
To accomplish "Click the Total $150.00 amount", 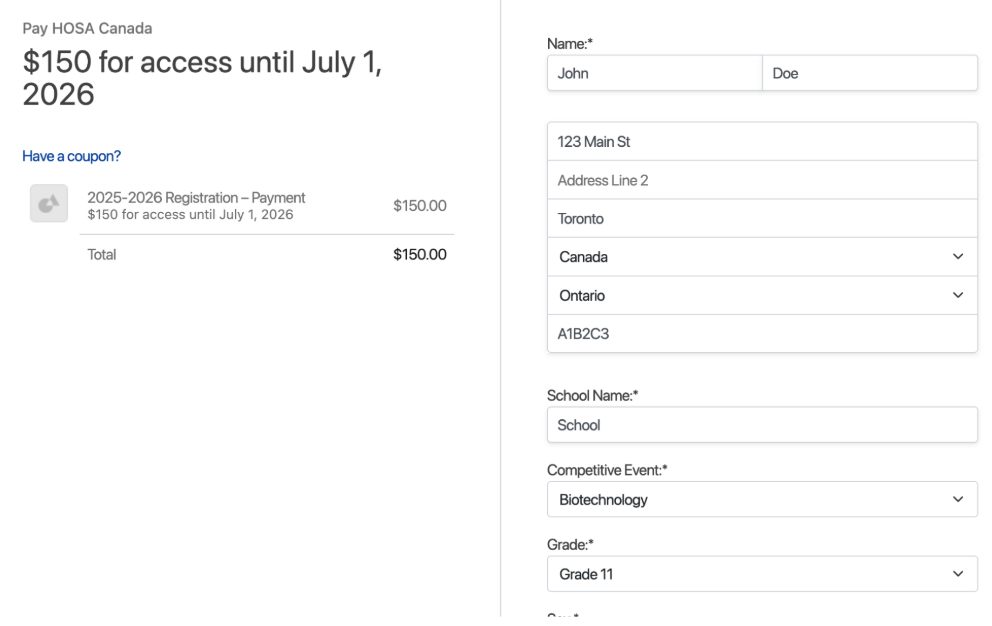I will (419, 254).
